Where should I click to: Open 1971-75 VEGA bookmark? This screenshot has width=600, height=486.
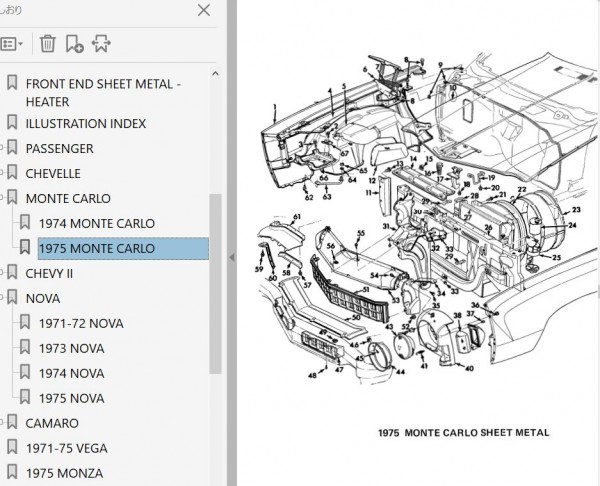coord(67,448)
